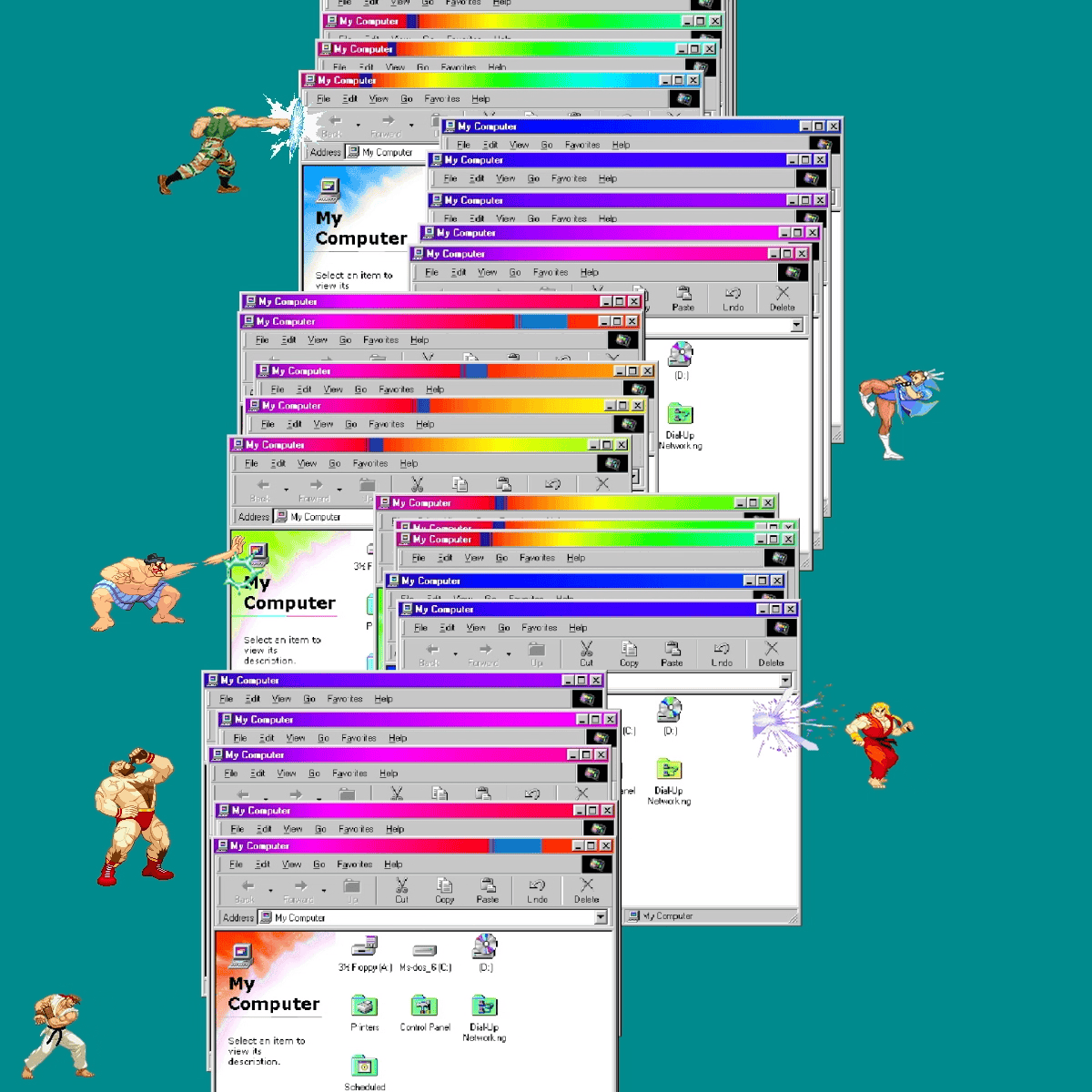This screenshot has height=1092, width=1092.
Task: Select the (D:) CD drive beside Ms-dos_6 (C:)
Action: 485,953
